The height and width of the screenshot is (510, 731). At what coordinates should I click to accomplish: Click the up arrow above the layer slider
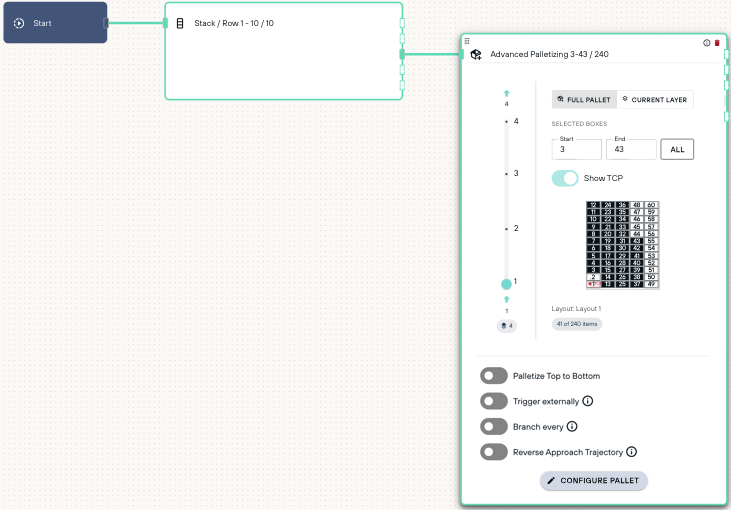[x=507, y=93]
